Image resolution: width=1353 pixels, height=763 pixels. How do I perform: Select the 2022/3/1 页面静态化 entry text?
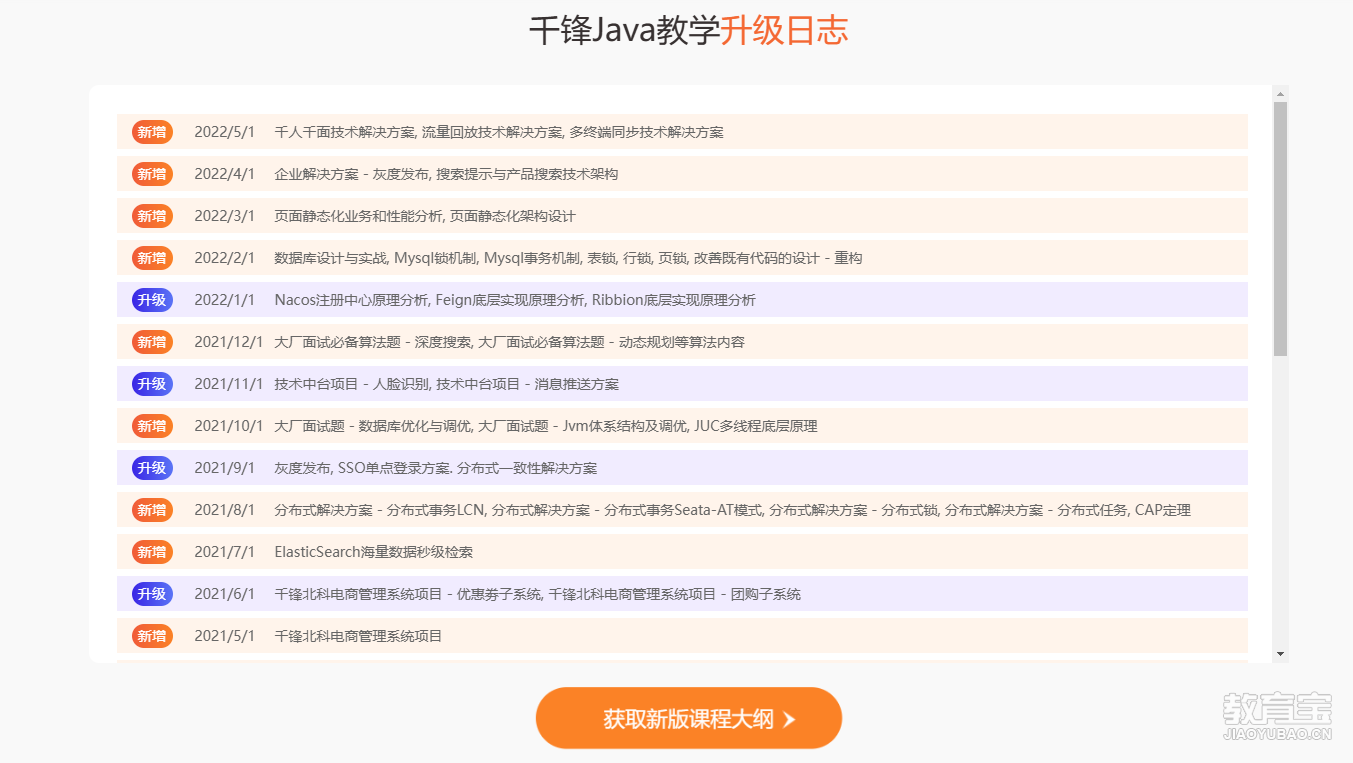[x=425, y=216]
